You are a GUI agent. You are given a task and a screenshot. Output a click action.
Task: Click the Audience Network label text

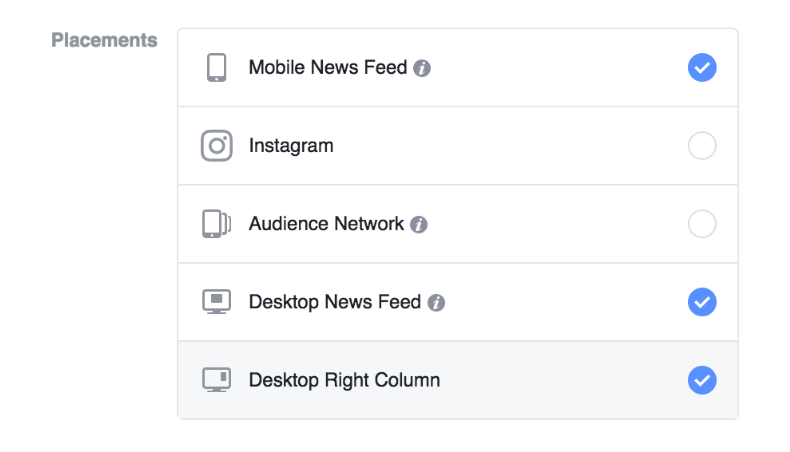pyautogui.click(x=326, y=224)
